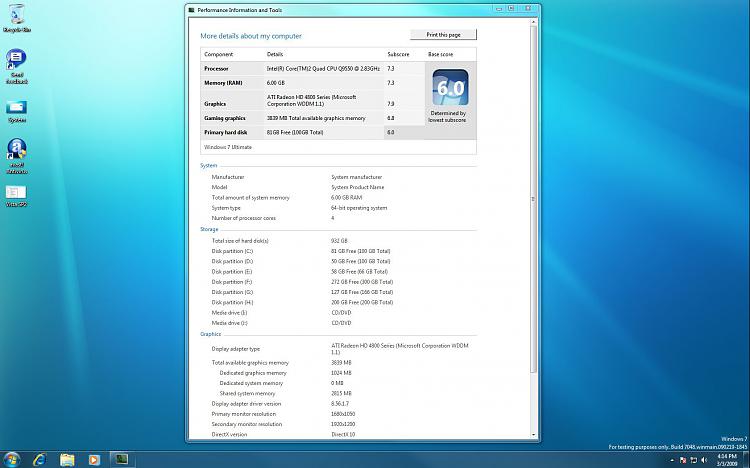Viewport: 750px width, 468px height.
Task: Click the 'Disk partition (F:)' label
Action: coord(232,282)
